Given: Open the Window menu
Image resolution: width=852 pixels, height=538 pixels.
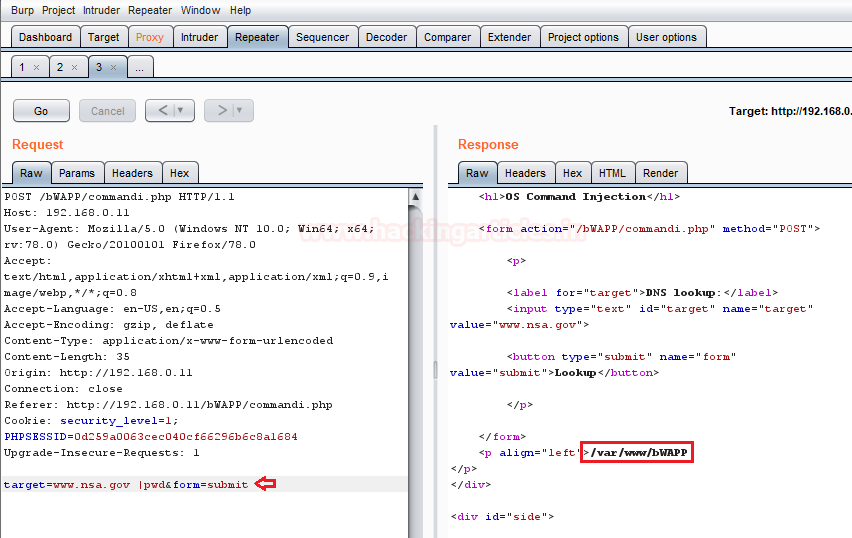Looking at the screenshot, I should point(201,10).
